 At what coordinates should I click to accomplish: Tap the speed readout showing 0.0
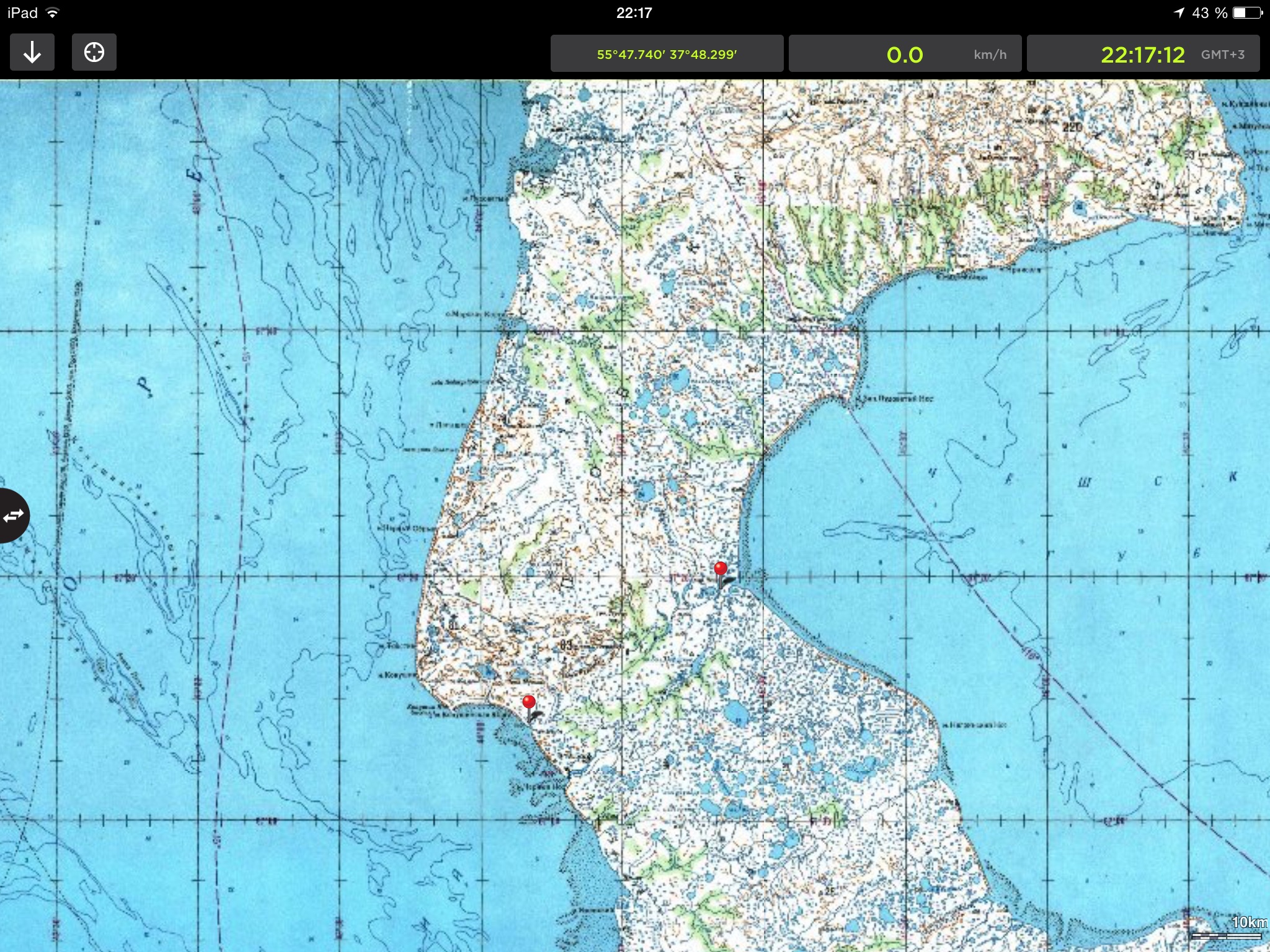pos(904,55)
